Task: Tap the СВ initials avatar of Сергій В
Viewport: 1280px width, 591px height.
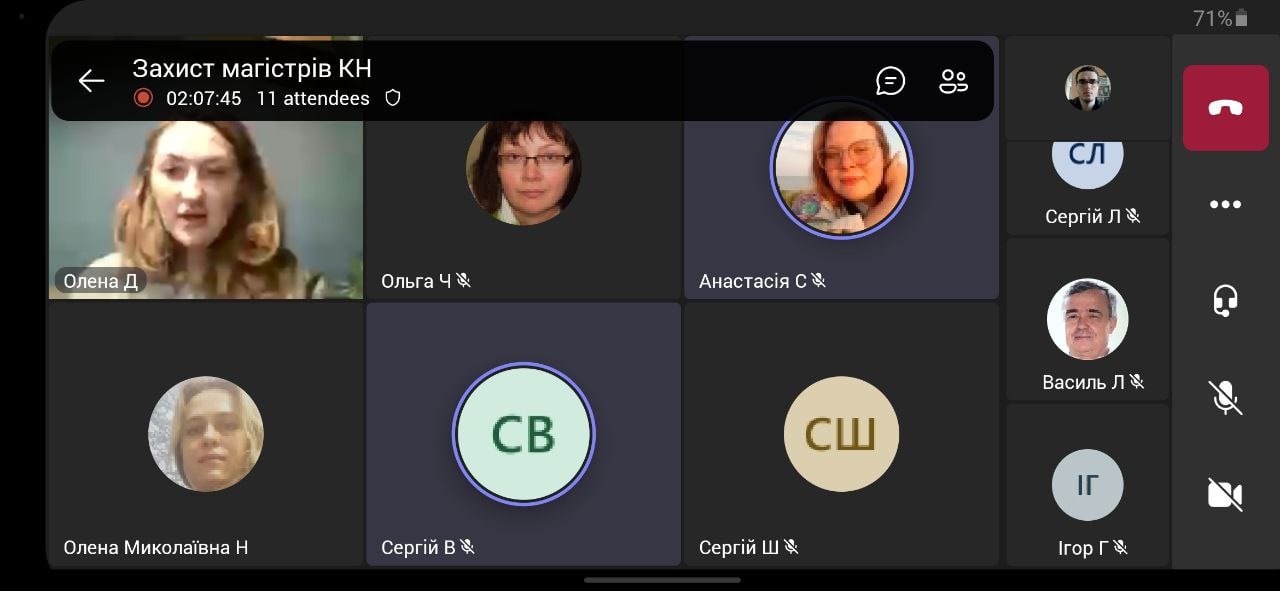Action: (523, 433)
